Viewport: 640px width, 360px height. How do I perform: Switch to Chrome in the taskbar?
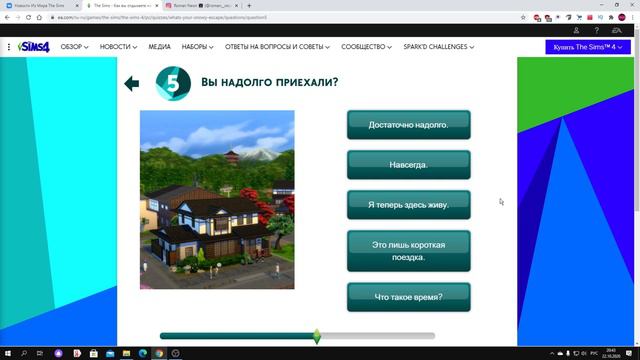(159, 353)
